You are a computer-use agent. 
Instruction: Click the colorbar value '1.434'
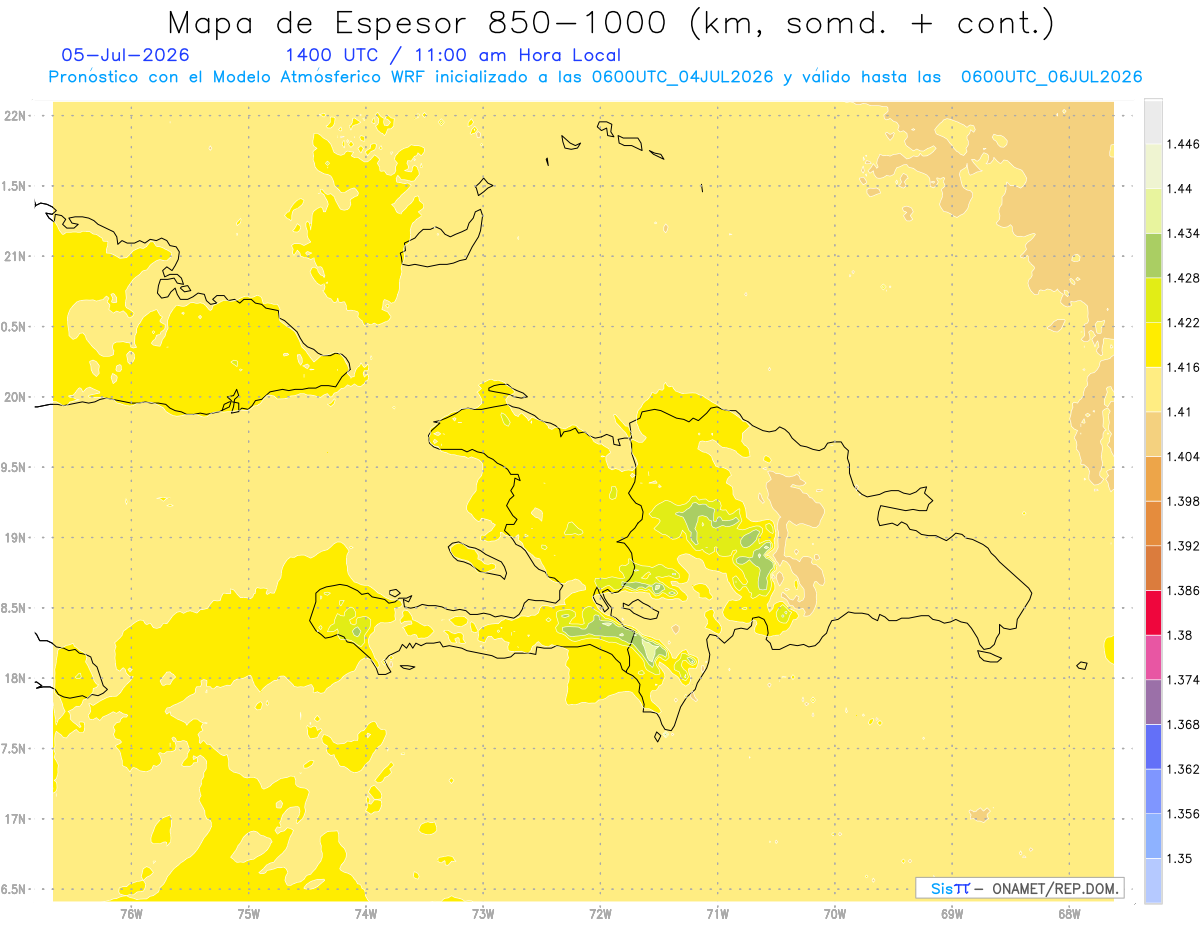tap(1183, 233)
